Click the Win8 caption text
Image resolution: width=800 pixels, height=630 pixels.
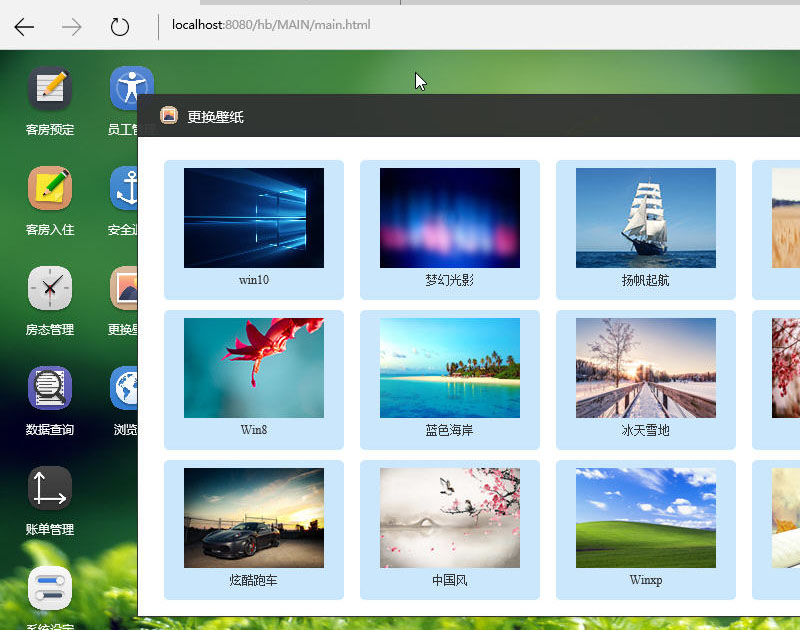(x=254, y=430)
